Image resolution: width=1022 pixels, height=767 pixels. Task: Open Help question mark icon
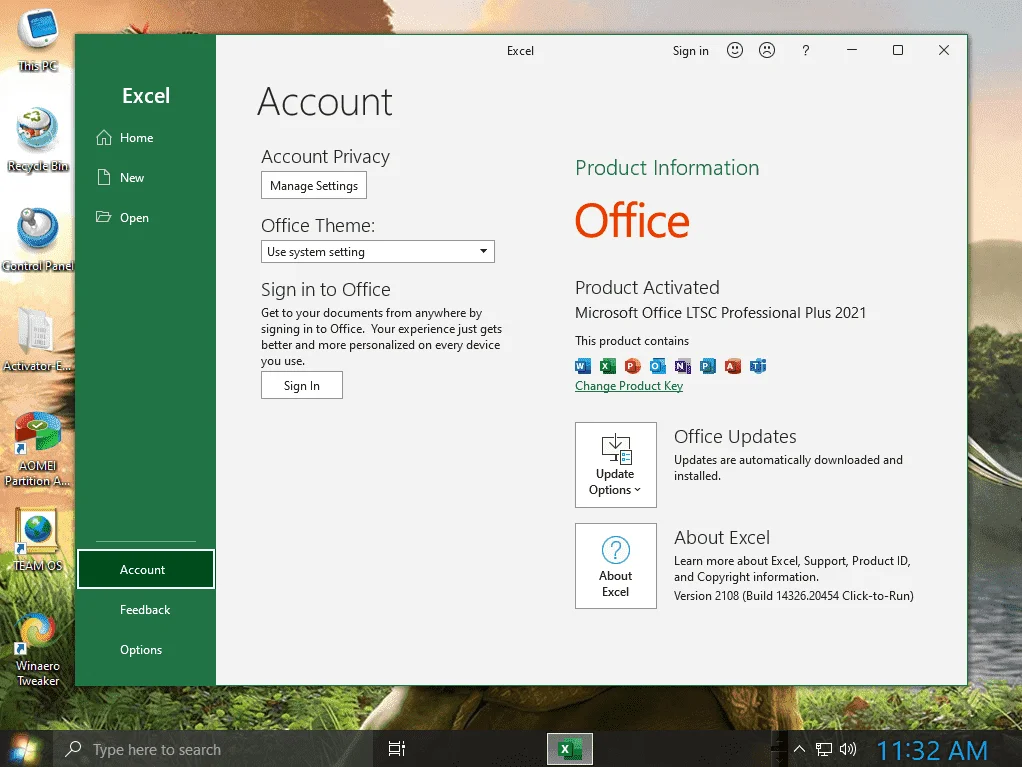pyautogui.click(x=806, y=50)
